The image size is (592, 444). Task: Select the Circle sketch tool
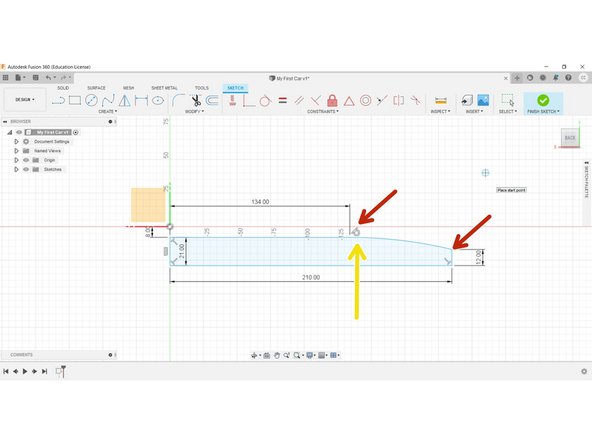pyautogui.click(x=91, y=100)
